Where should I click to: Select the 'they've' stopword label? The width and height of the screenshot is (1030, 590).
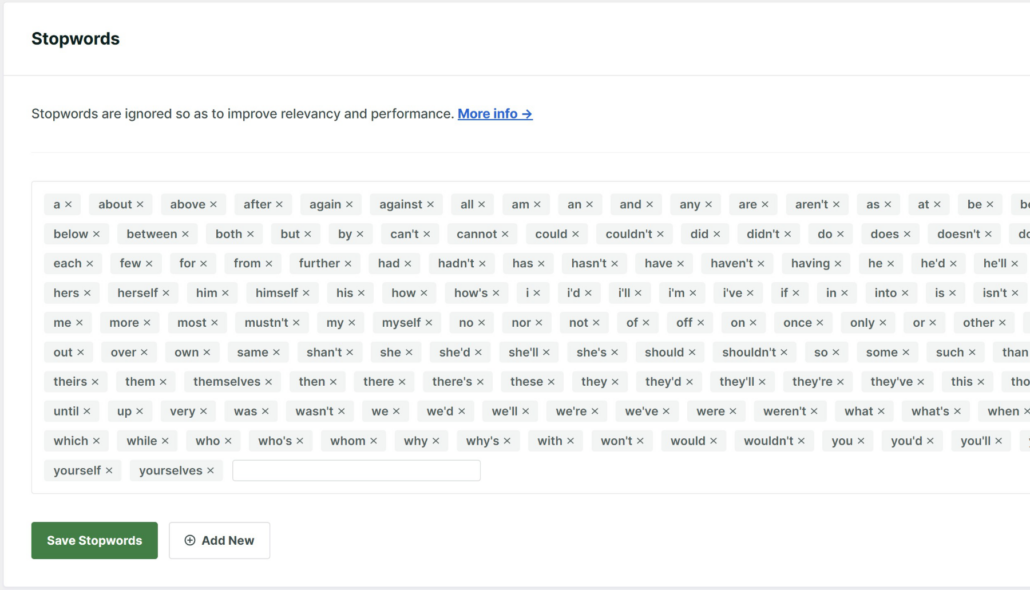[891, 382]
